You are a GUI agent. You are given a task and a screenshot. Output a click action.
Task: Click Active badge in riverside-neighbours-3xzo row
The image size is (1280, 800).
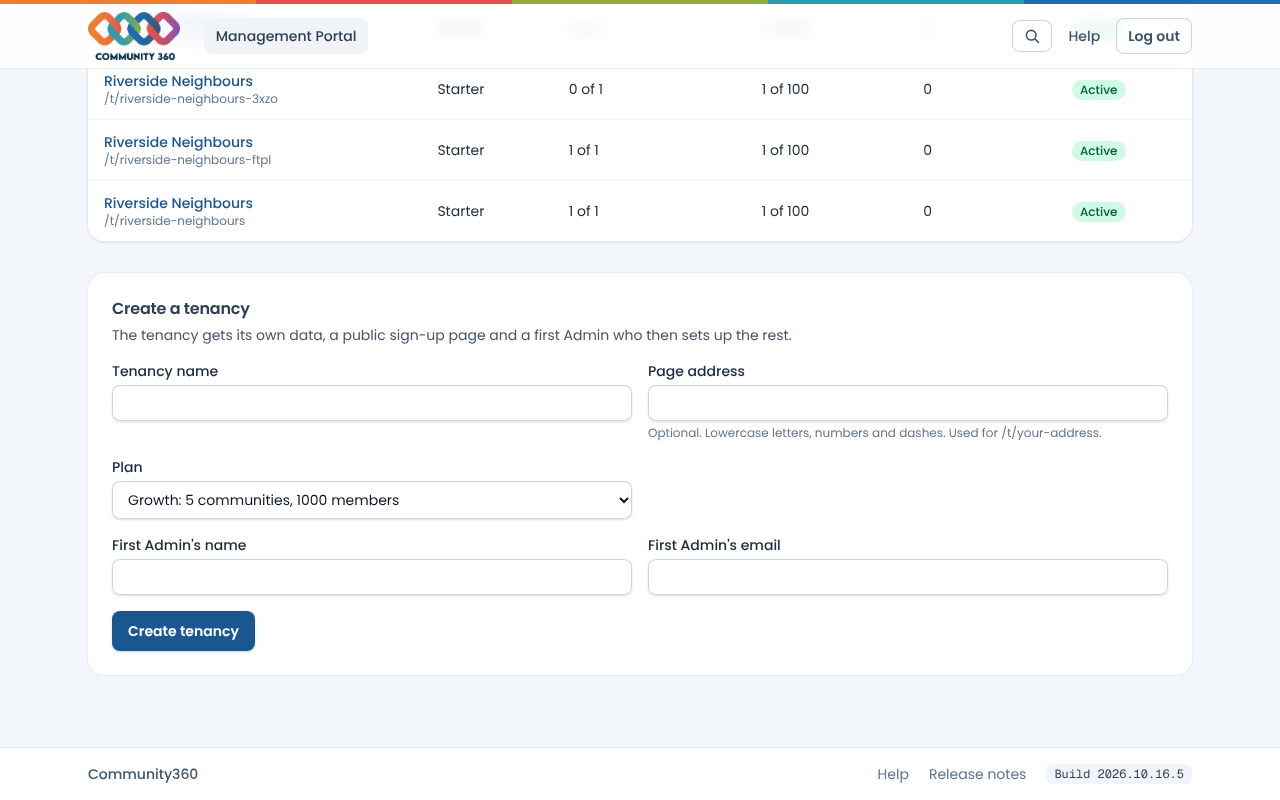tap(1099, 90)
